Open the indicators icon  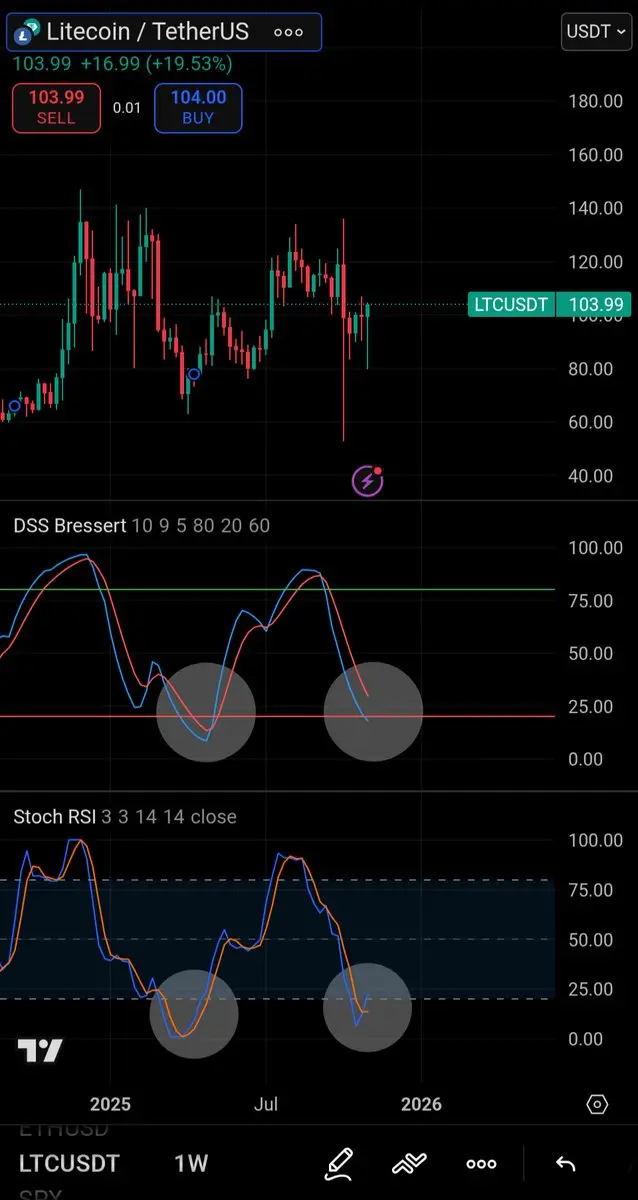(x=410, y=1164)
